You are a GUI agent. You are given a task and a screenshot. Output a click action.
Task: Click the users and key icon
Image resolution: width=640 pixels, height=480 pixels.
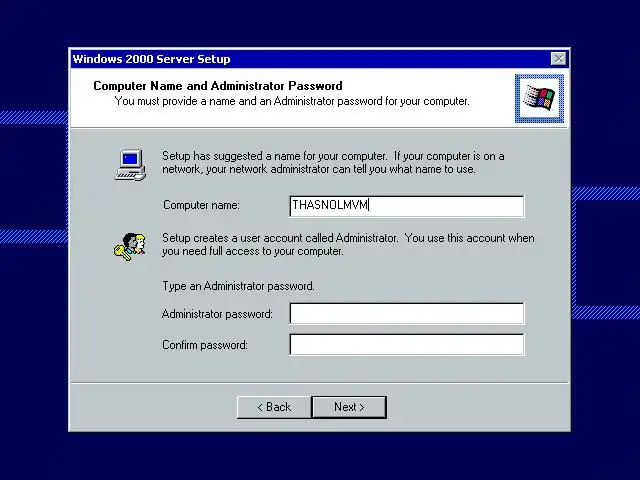click(130, 247)
